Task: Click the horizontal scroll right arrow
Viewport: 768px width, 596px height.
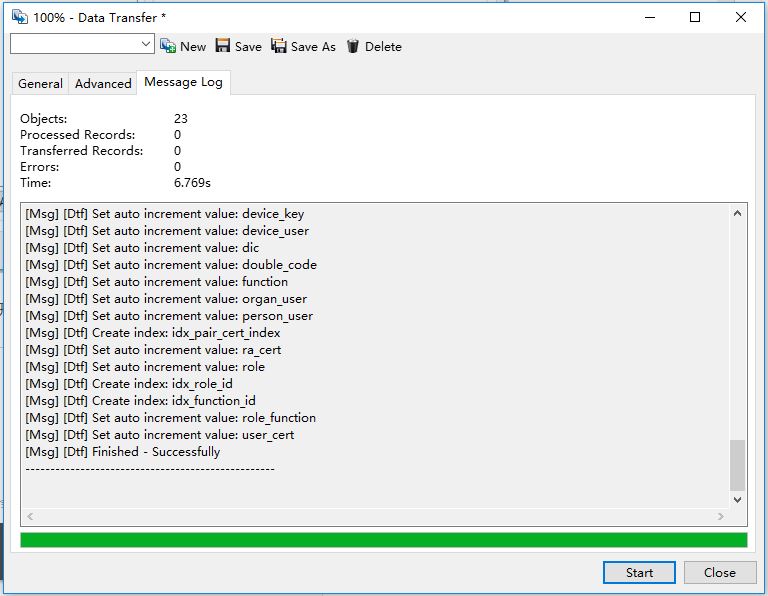Action: click(x=720, y=516)
